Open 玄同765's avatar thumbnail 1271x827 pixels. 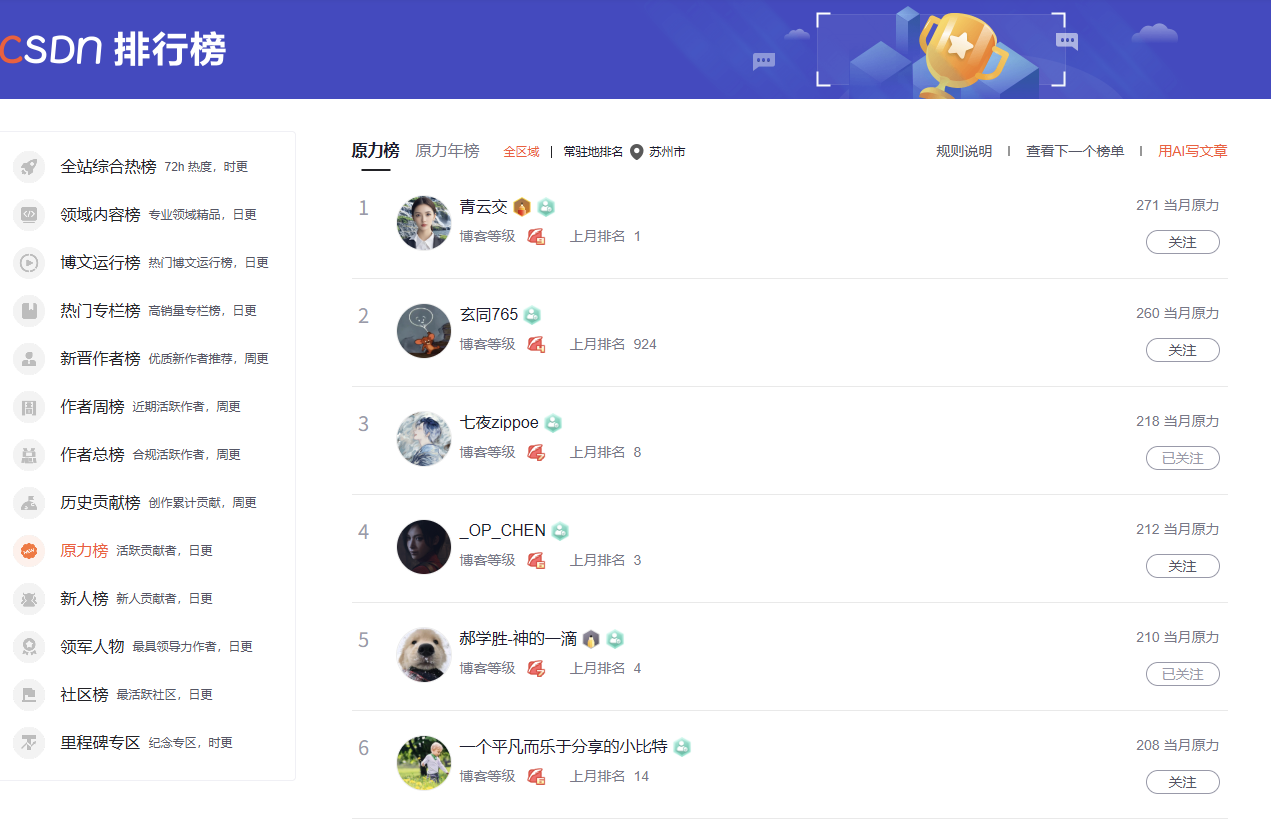tap(424, 331)
